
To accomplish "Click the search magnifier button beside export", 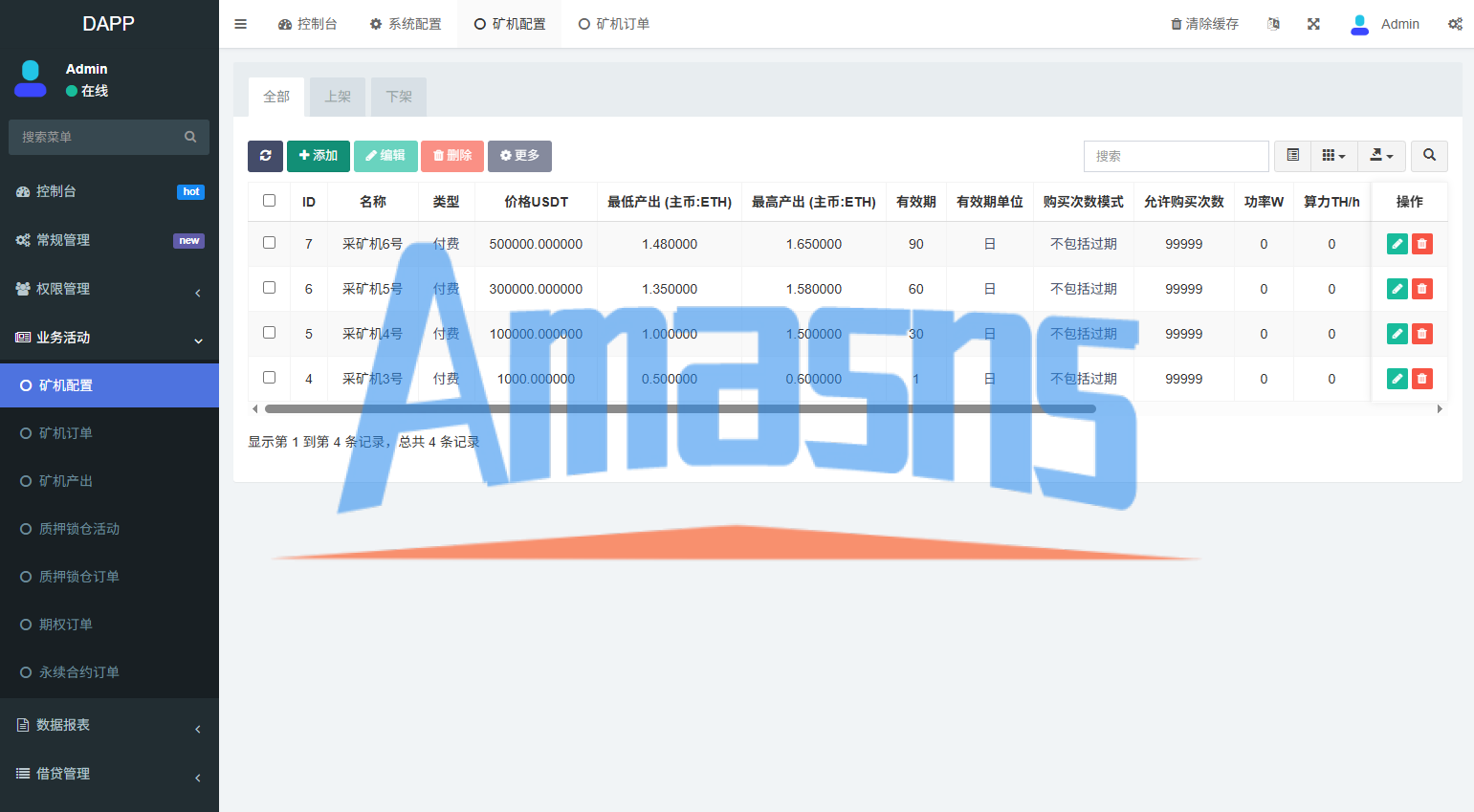I will [1429, 156].
